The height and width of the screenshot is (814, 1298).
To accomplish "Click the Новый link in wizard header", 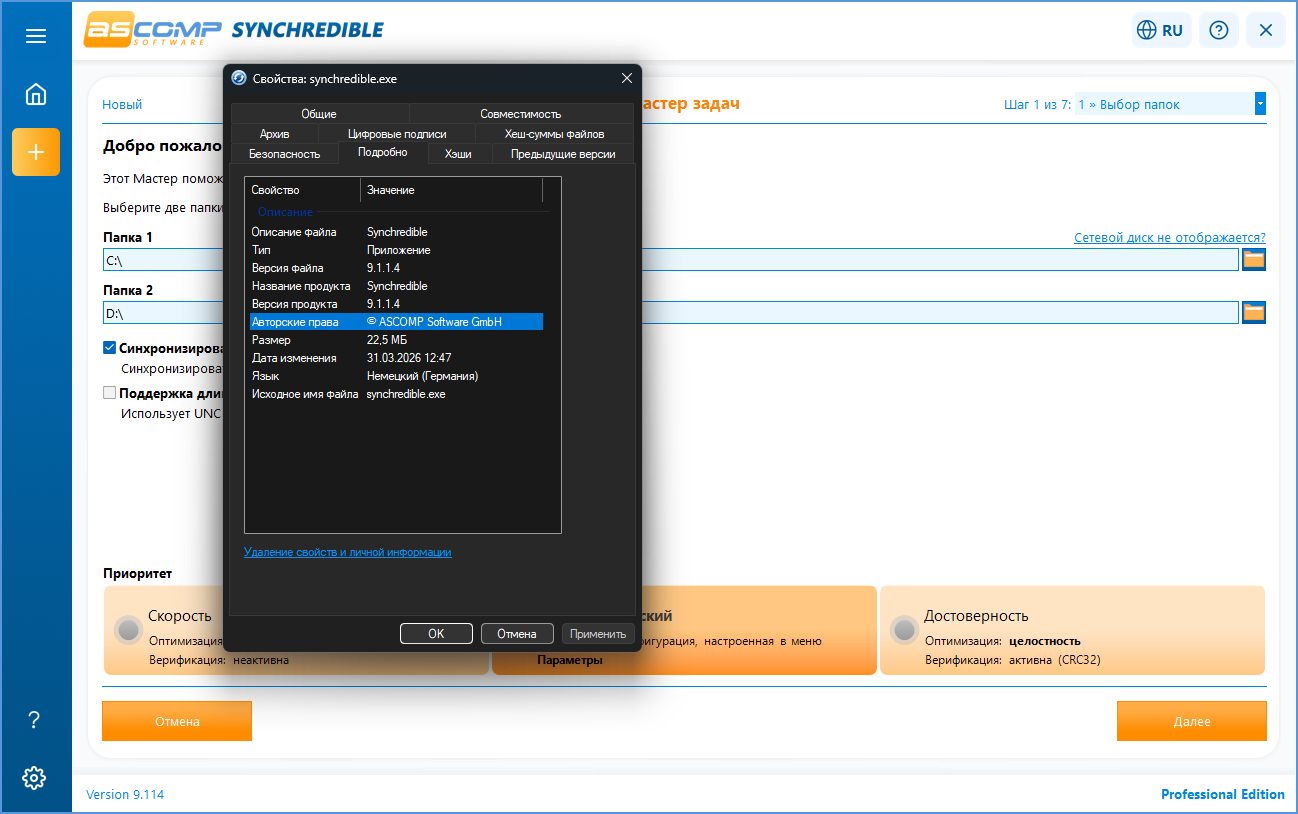I will pyautogui.click(x=122, y=105).
